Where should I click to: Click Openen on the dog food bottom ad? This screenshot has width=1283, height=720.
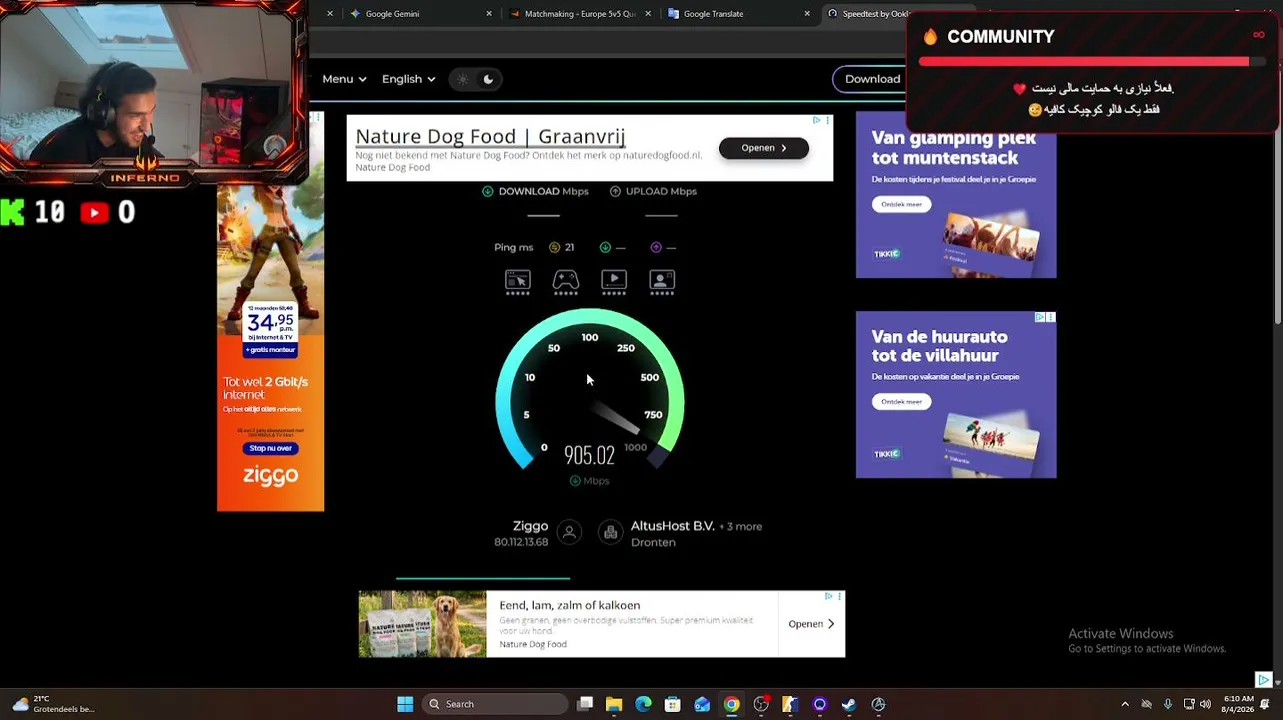click(811, 624)
